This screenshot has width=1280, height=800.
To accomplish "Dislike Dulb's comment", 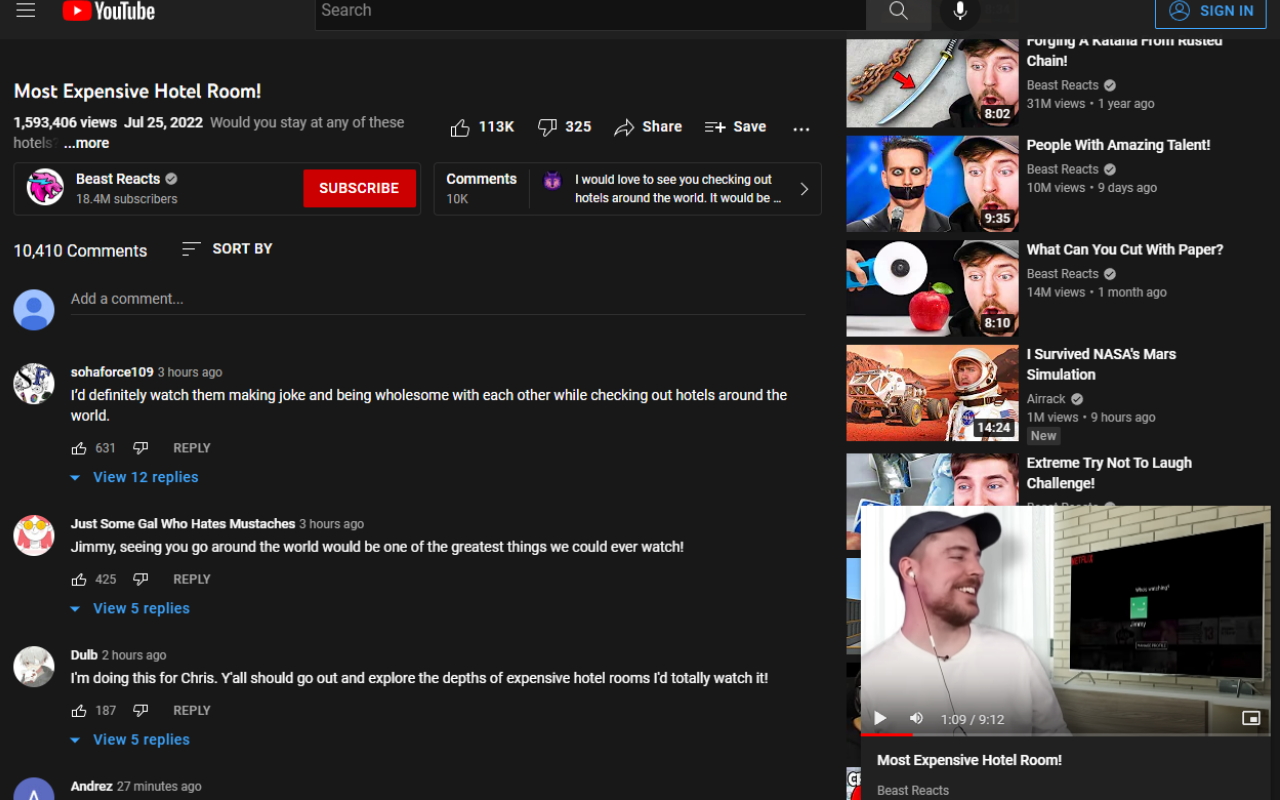I will tap(141, 710).
